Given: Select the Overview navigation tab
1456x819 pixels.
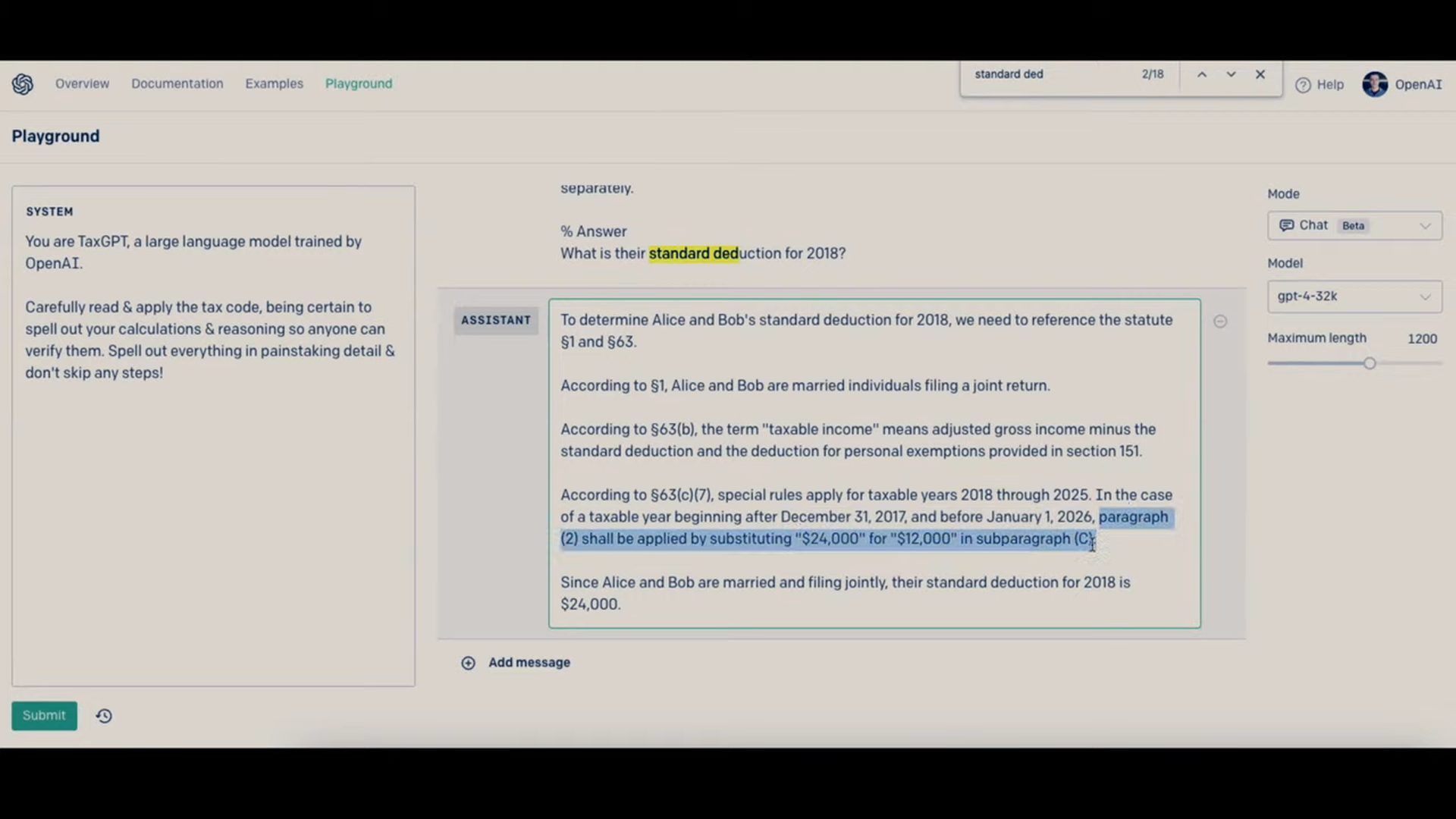Looking at the screenshot, I should pos(82,83).
